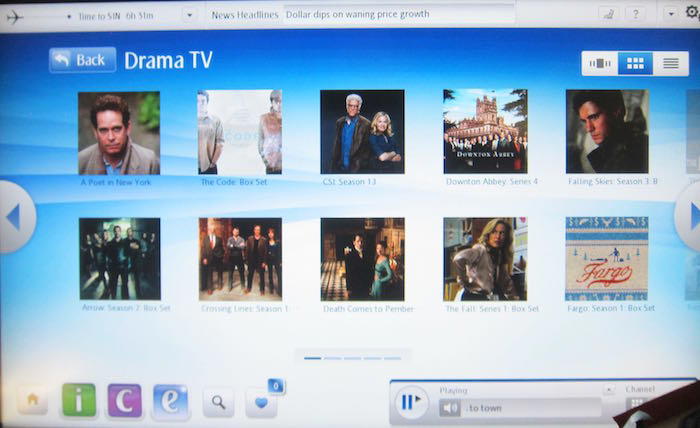
Task: Expand the player panel with small arrow
Action: click(609, 390)
